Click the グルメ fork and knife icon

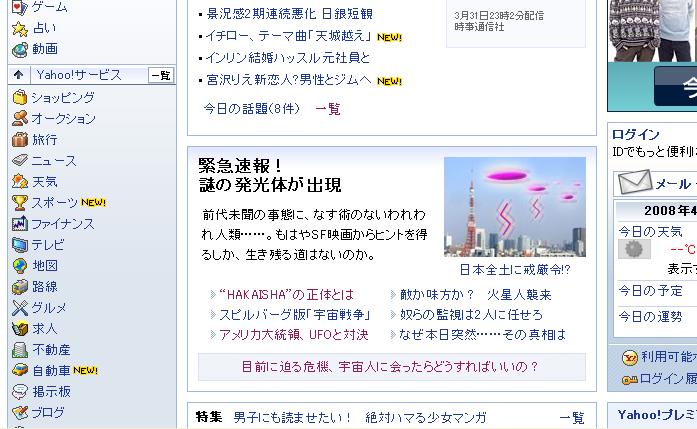20,308
